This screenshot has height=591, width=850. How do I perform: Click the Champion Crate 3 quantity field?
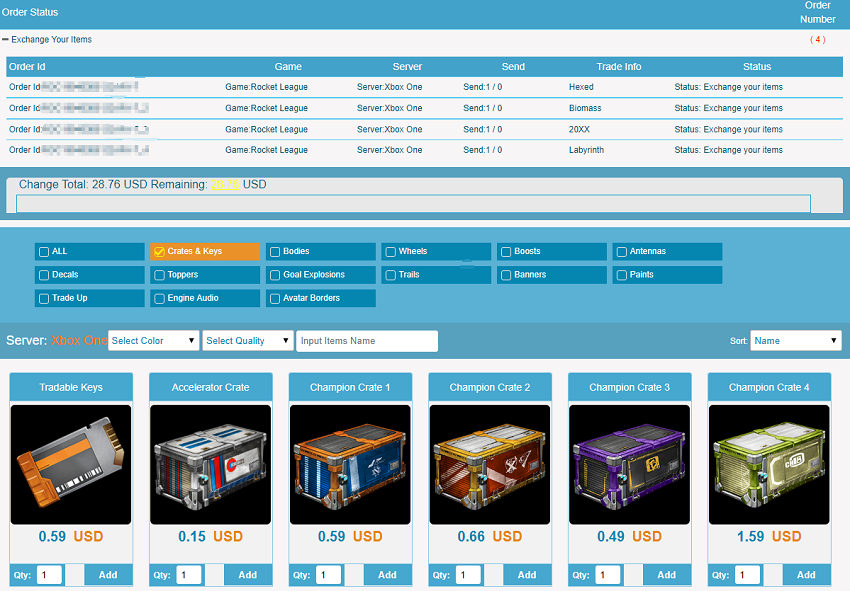tap(608, 575)
